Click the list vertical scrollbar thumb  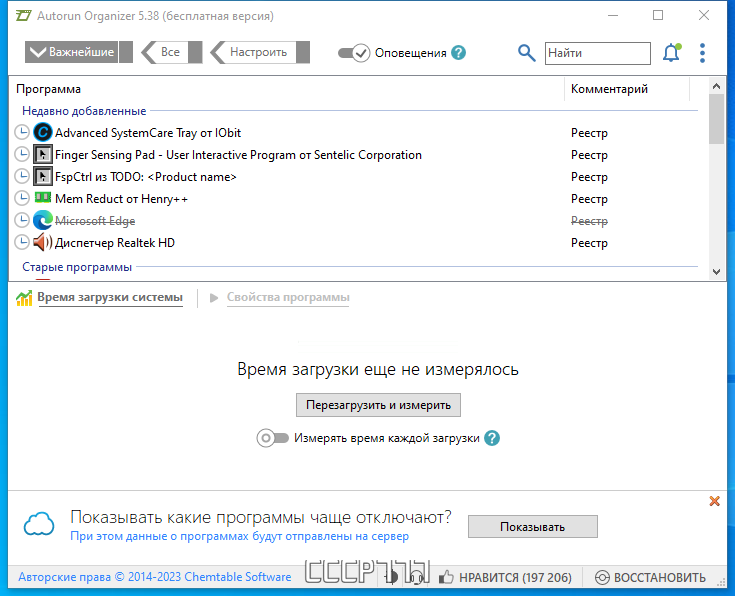716,119
